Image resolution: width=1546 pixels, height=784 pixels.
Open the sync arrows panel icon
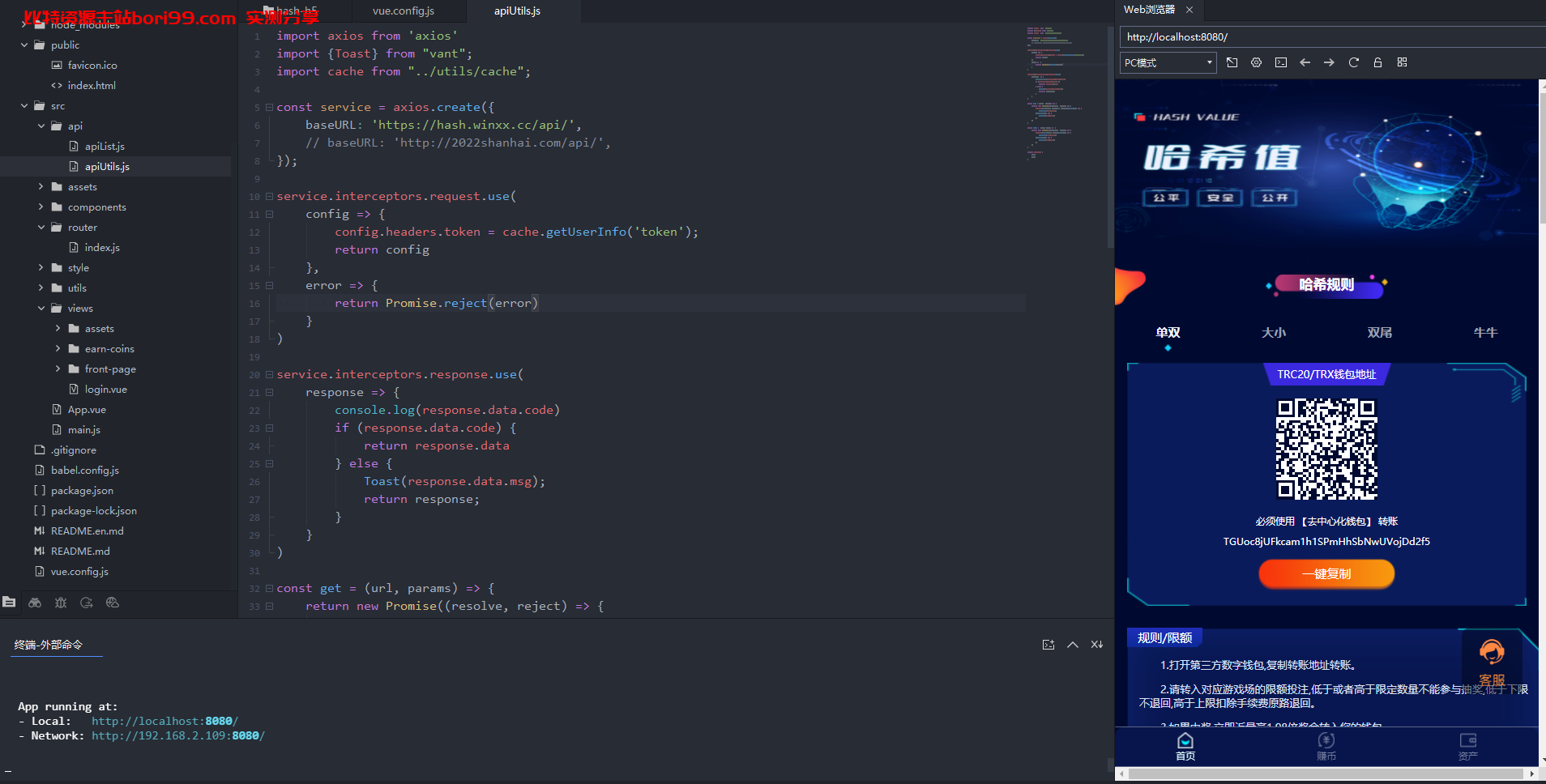(x=87, y=603)
